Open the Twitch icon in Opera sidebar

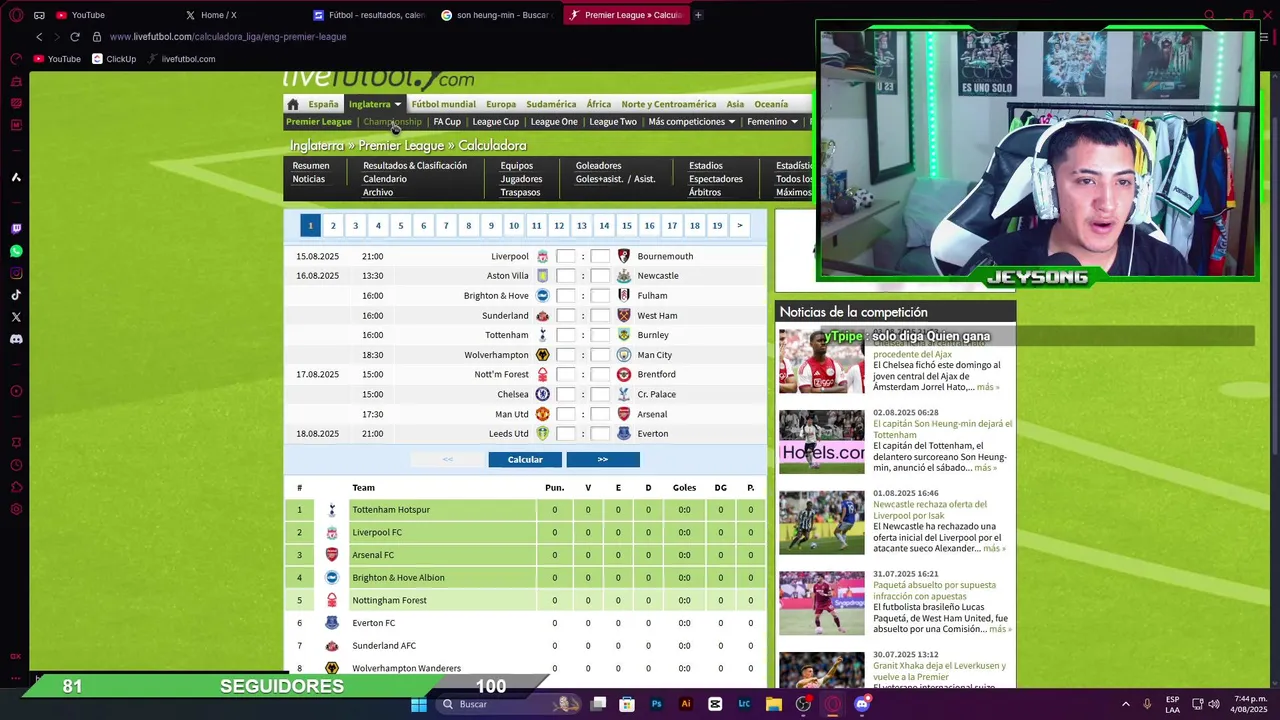tap(16, 229)
